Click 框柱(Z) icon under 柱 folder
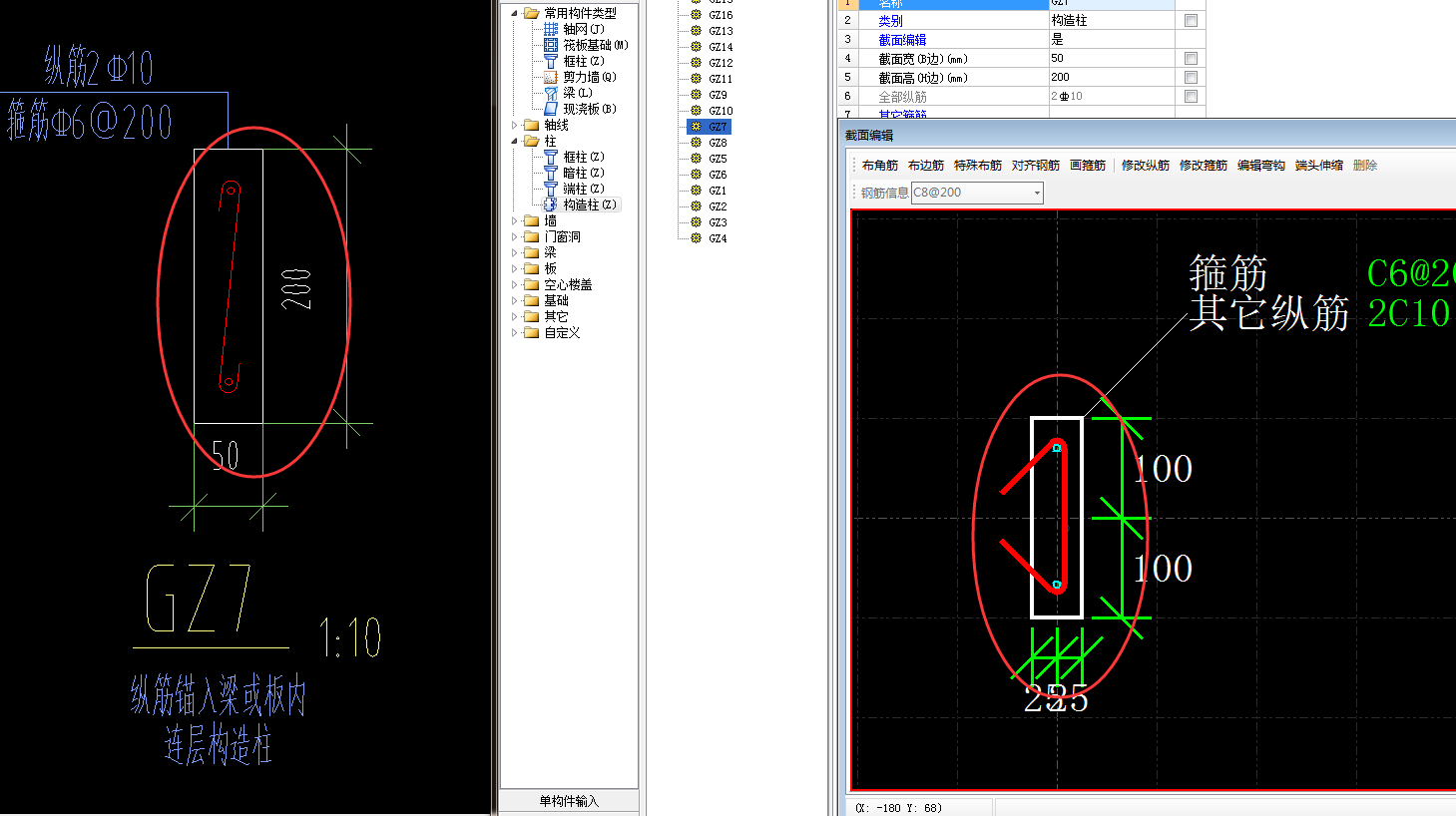 click(x=550, y=157)
